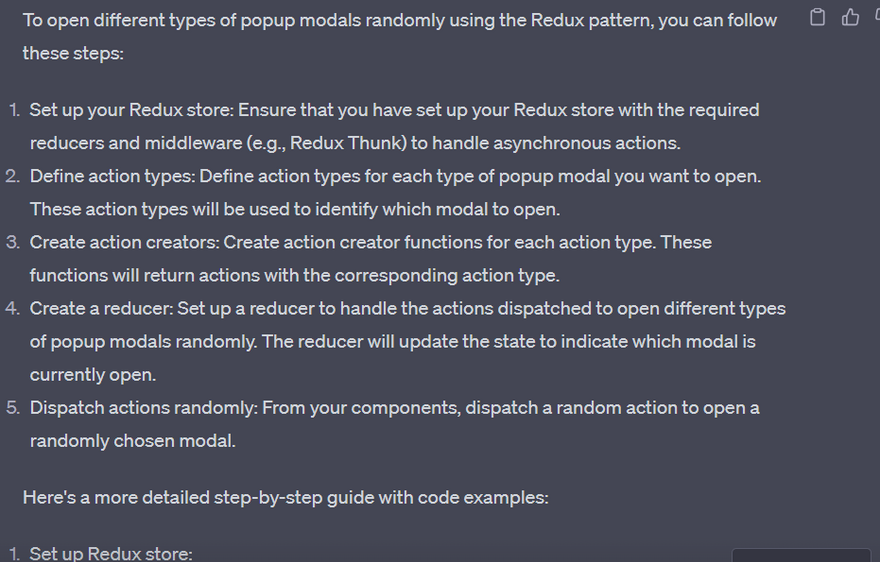880x562 pixels.
Task: Click the words "currently open."
Action: tap(91, 374)
